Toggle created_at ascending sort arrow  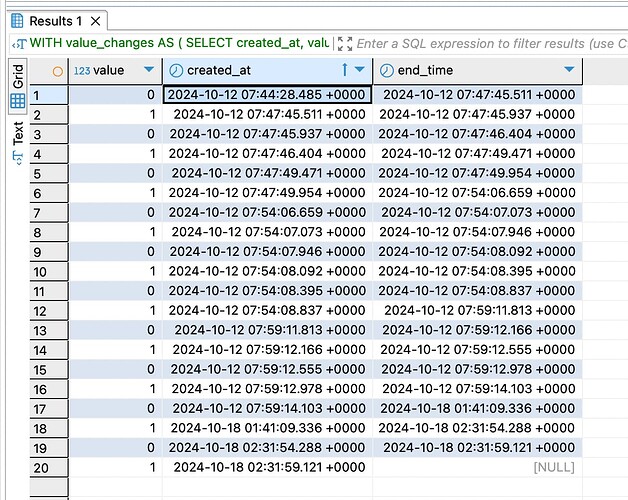tap(344, 70)
